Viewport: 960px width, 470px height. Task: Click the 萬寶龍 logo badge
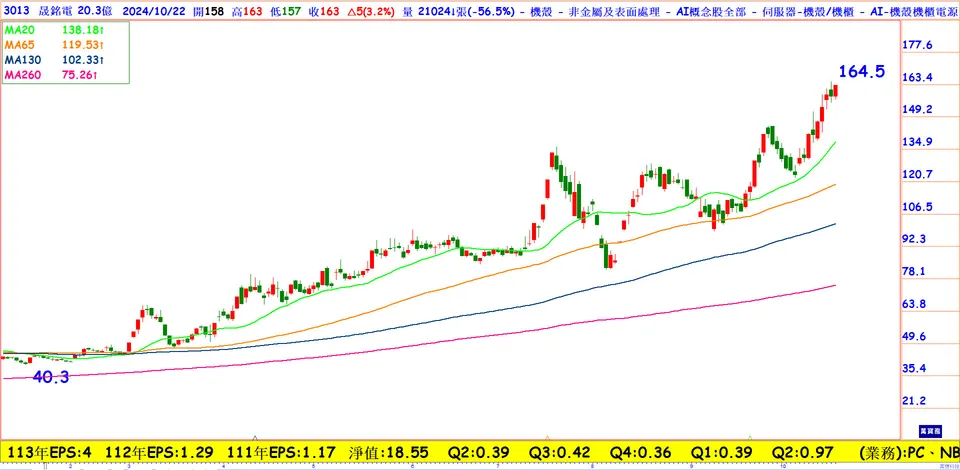click(932, 431)
